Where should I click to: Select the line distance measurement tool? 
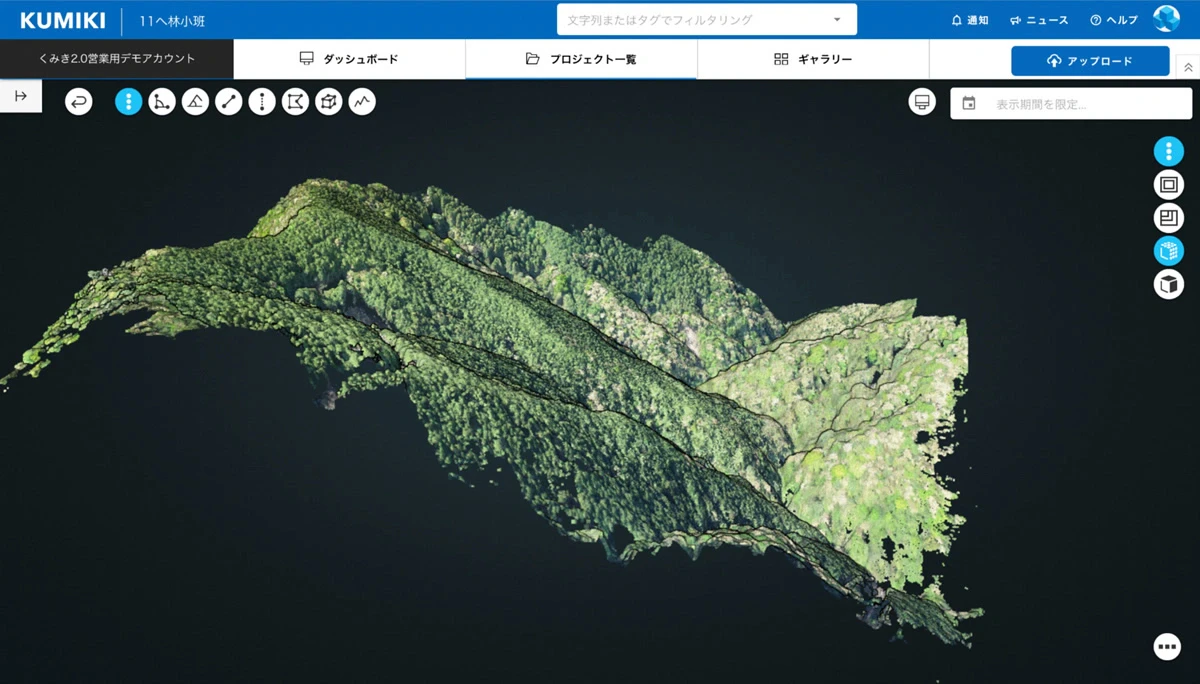(229, 101)
